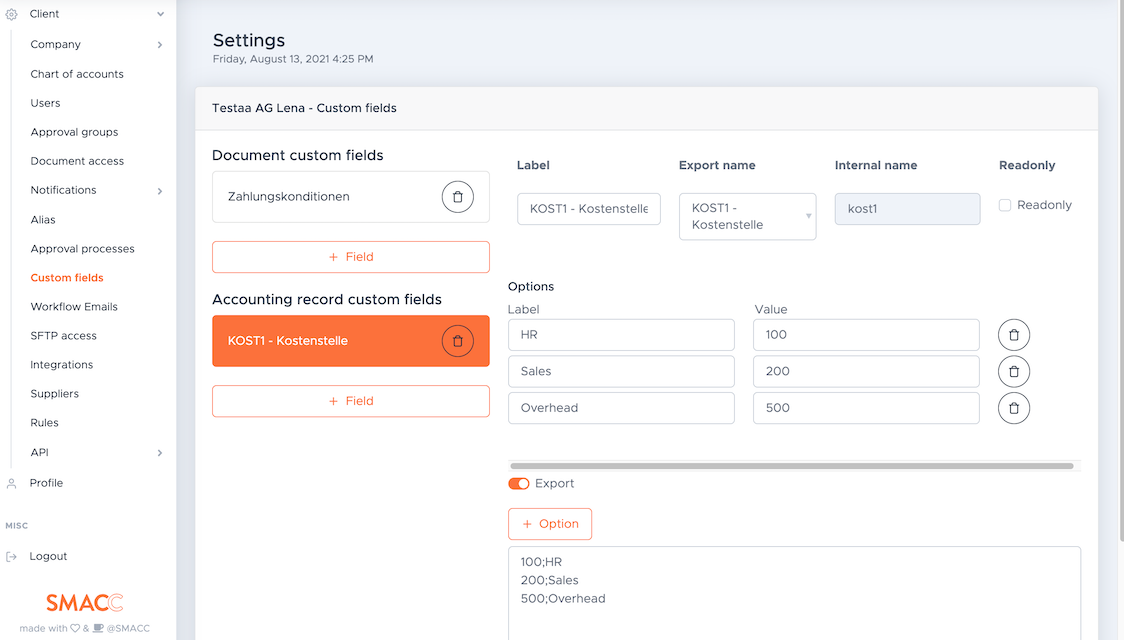Expand the Company submenu arrow
This screenshot has height=640, width=1124.
click(x=160, y=45)
